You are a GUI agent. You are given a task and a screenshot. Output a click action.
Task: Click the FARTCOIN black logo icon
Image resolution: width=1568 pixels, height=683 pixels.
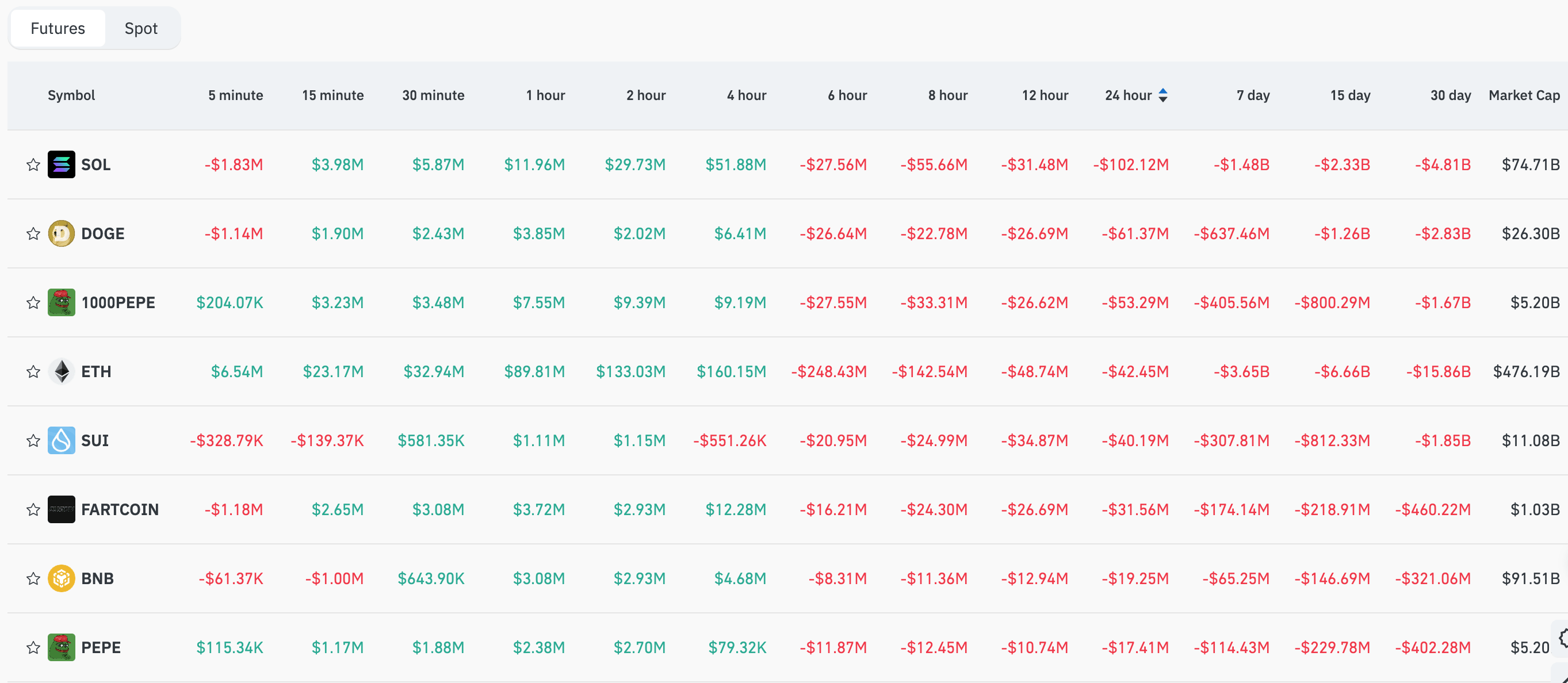pos(62,510)
